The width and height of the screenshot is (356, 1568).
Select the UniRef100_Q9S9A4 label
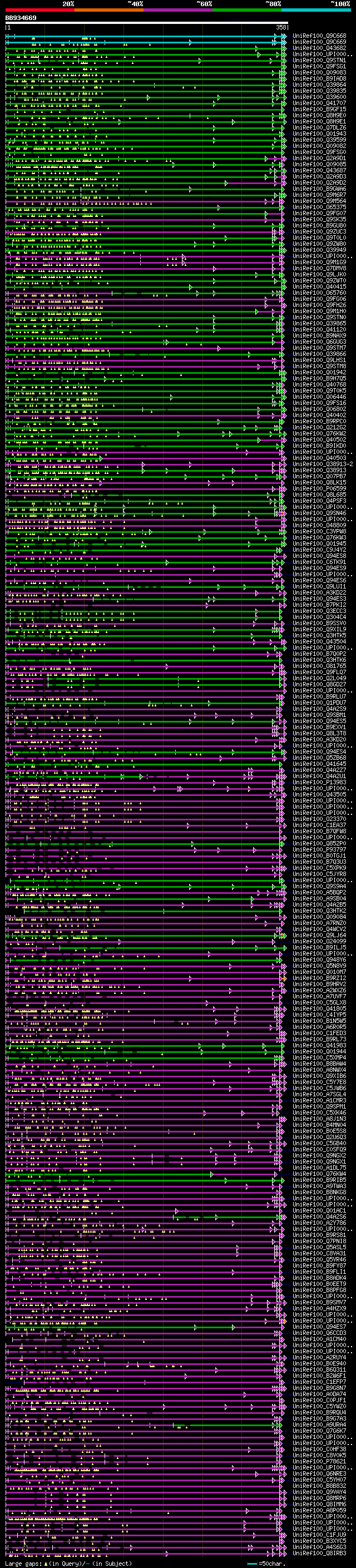click(319, 886)
